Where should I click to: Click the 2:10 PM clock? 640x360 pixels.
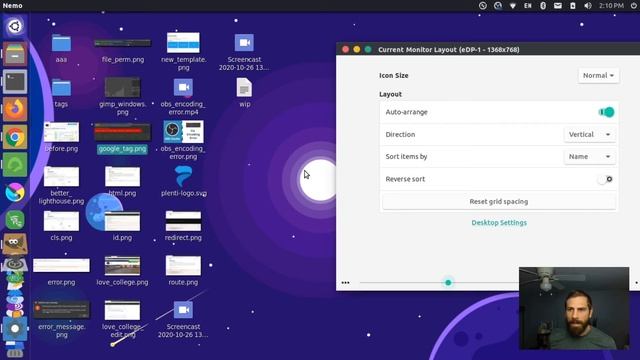point(611,6)
